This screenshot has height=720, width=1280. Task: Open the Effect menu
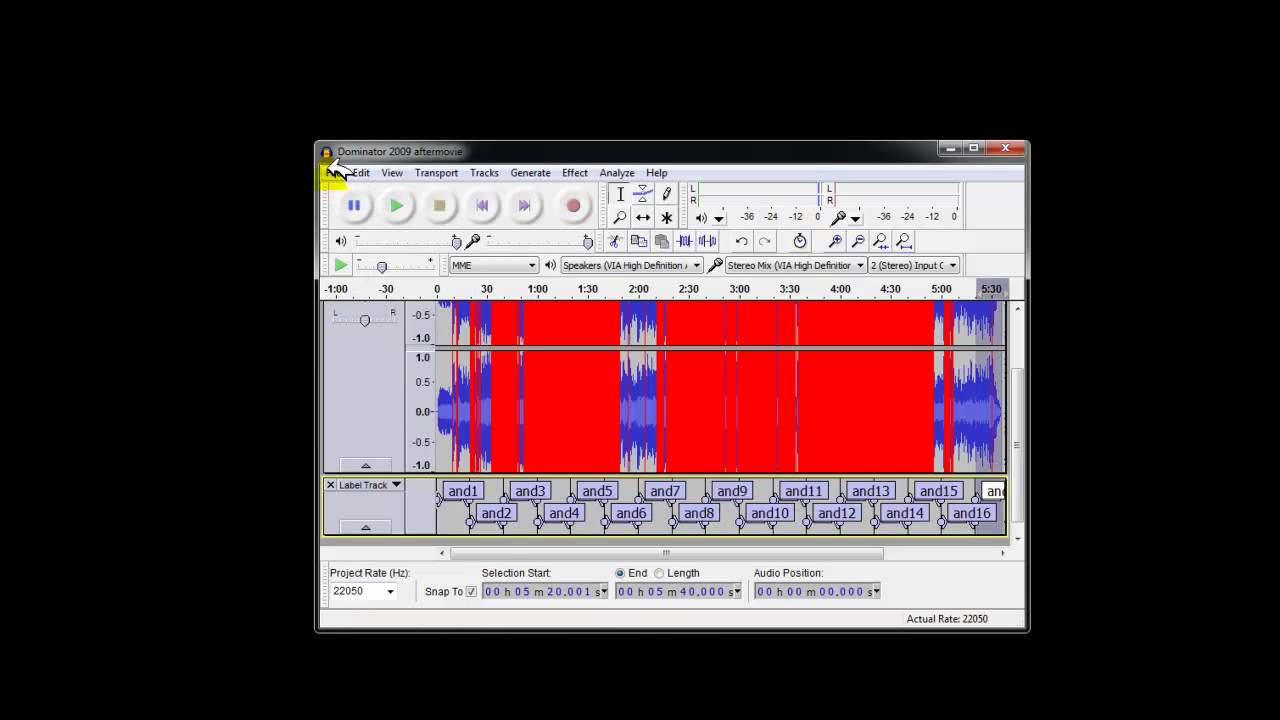tap(575, 173)
